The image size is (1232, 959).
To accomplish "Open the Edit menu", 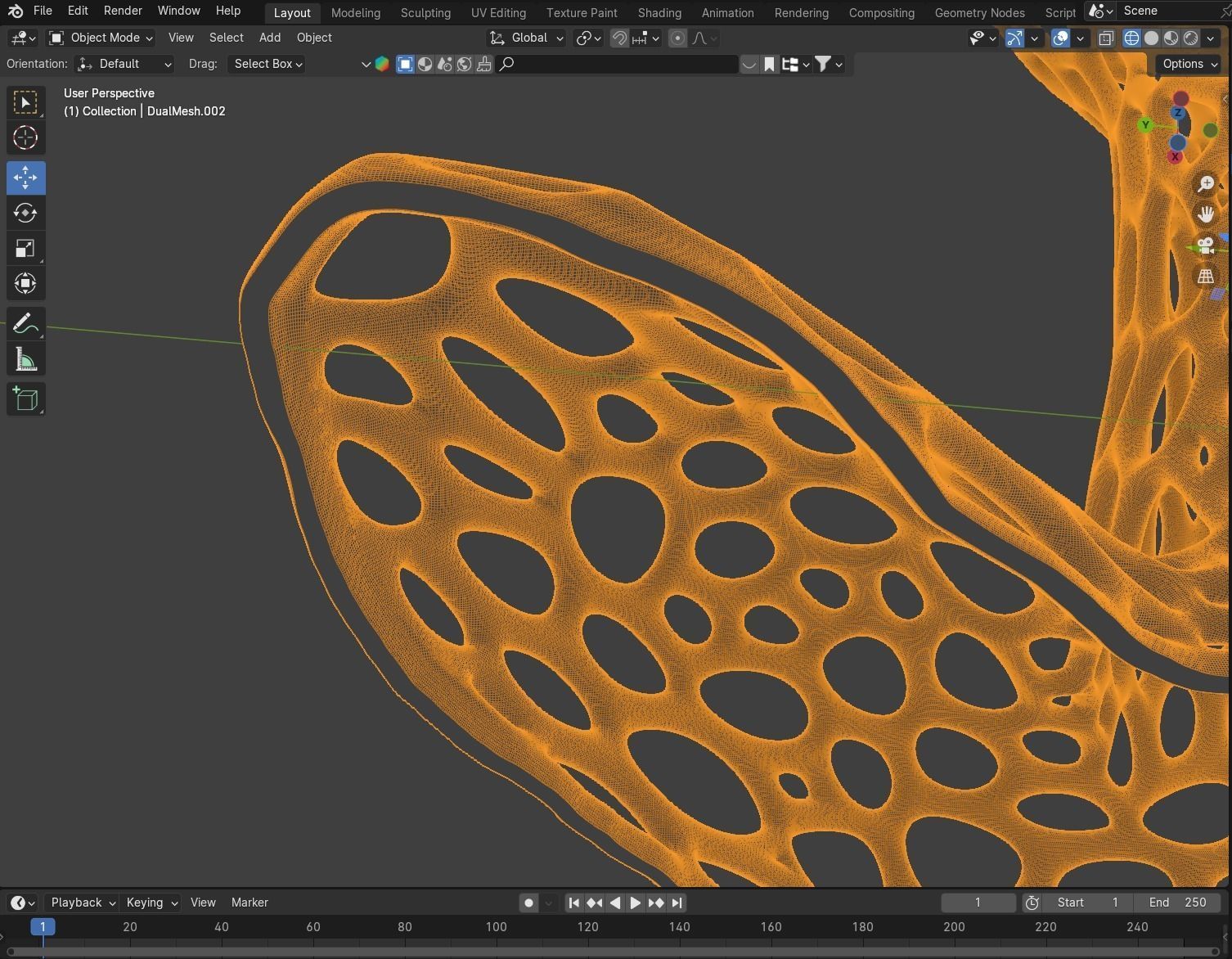I will coord(78,11).
